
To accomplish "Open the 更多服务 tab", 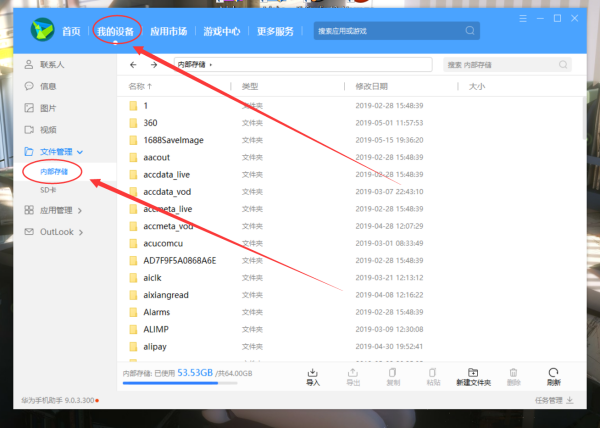I will [275, 31].
